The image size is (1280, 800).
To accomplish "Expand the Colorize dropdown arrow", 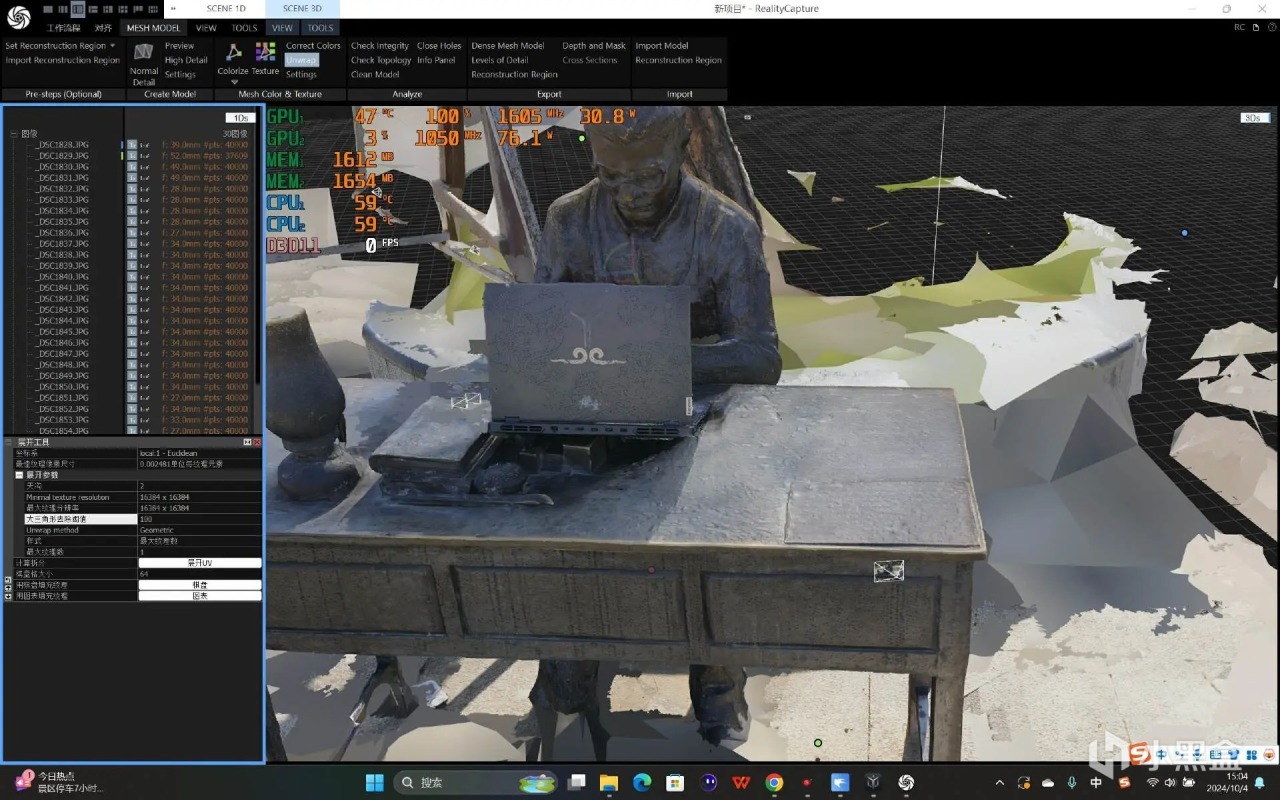I will coord(234,83).
